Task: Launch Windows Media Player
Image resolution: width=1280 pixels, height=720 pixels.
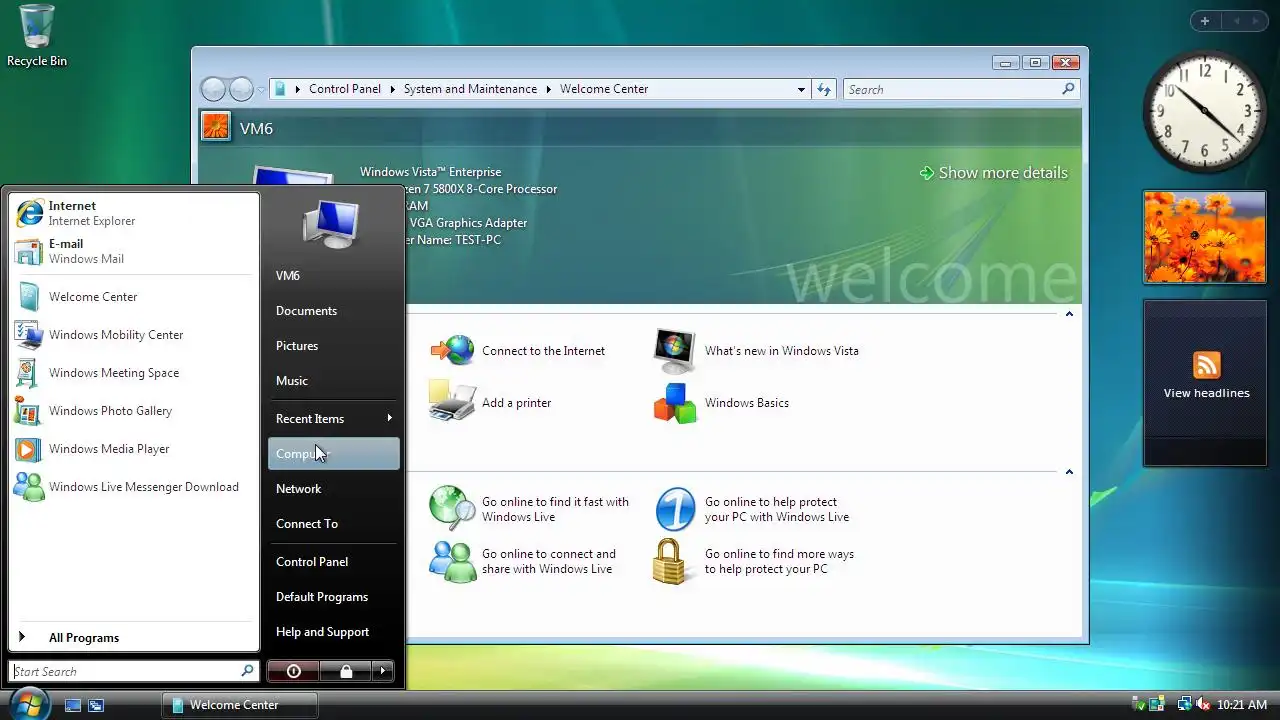Action: click(x=133, y=449)
